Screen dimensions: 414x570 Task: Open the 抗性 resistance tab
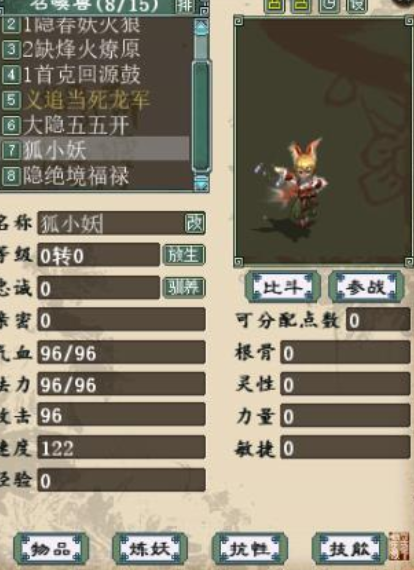250,549
